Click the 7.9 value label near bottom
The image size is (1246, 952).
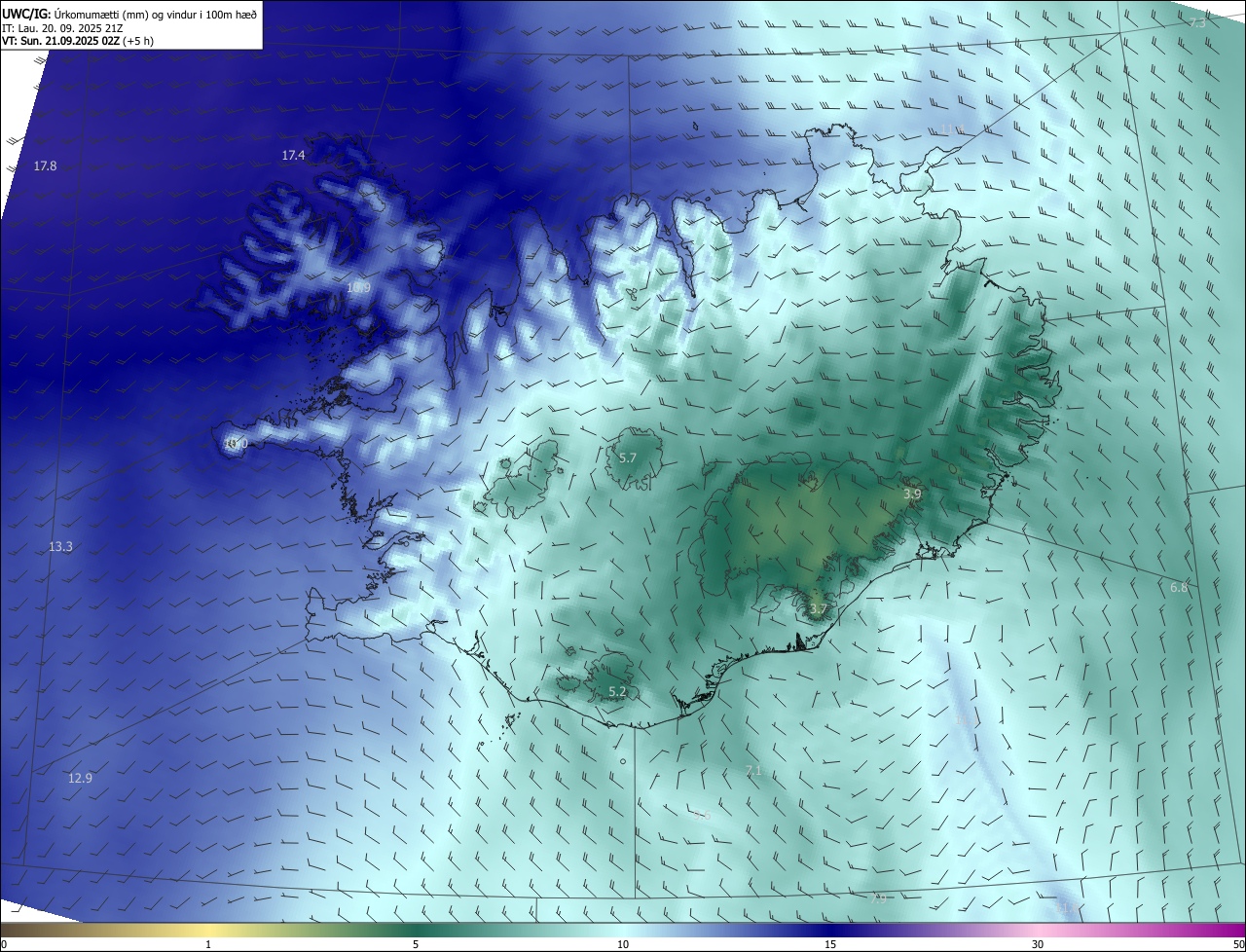(x=877, y=898)
